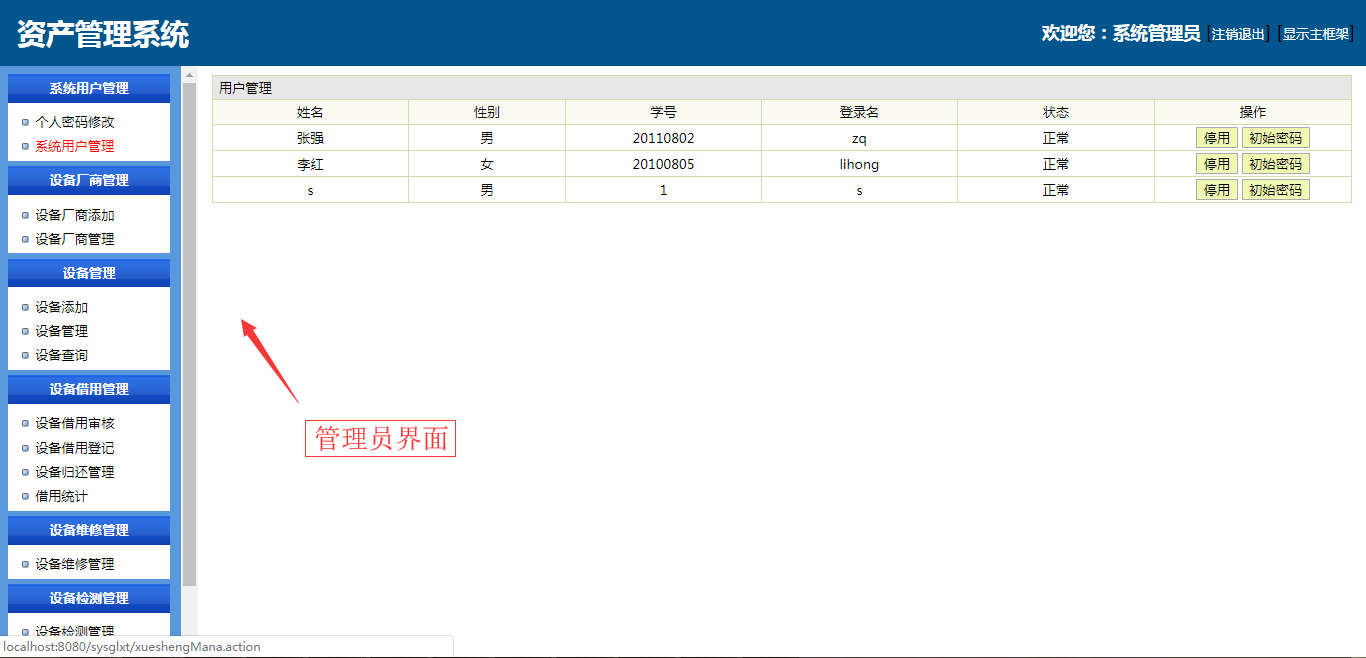Click the sidebar scrollbar up arrow
Screen dimensions: 1366x658
[x=190, y=75]
